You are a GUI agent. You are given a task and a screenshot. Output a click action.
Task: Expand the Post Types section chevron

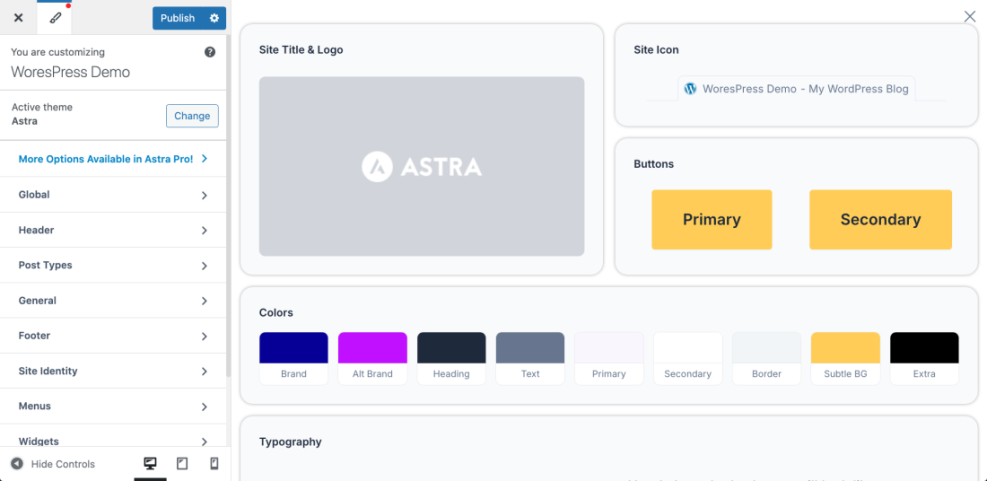(x=204, y=266)
